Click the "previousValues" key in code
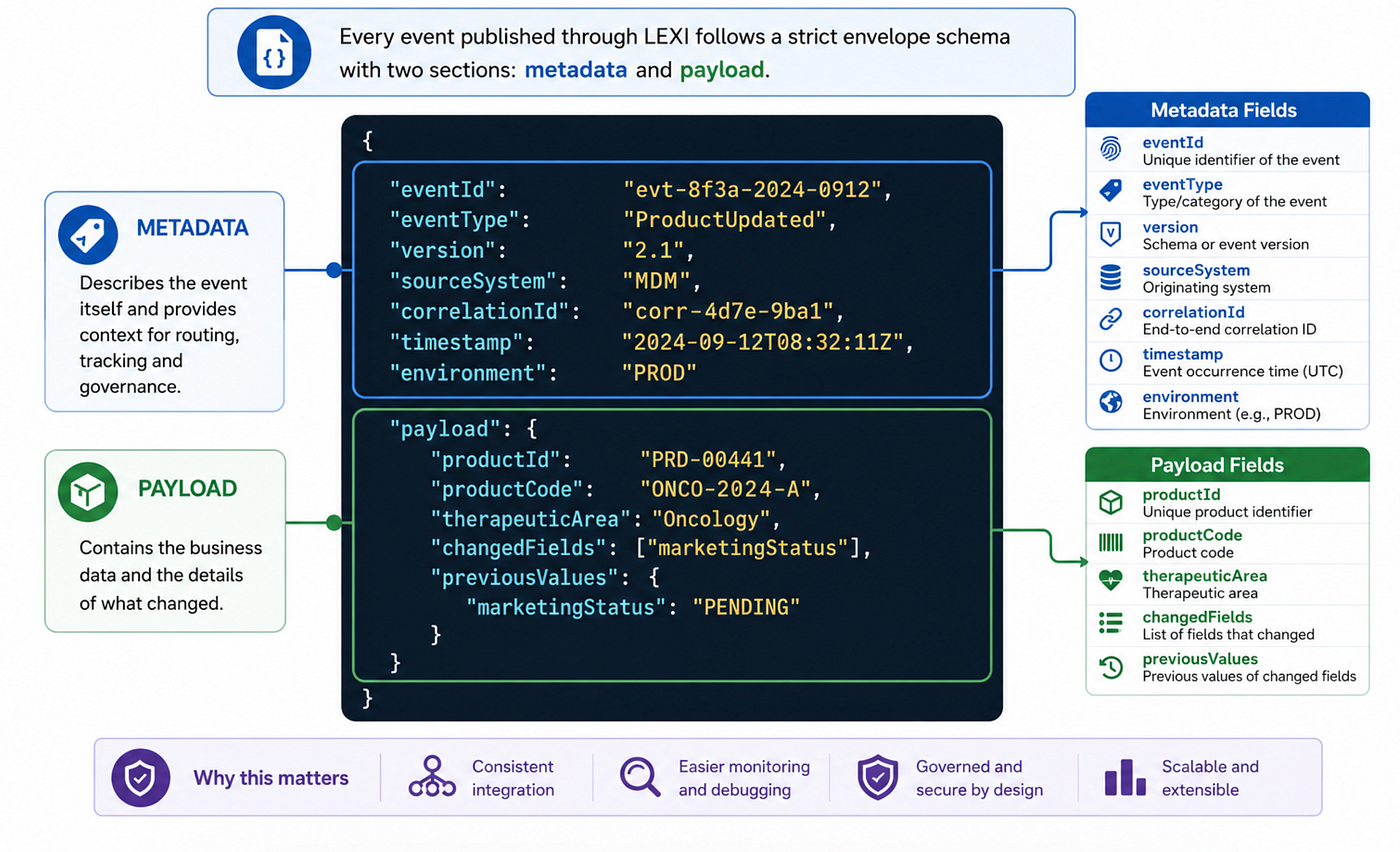This screenshot has width=1400, height=852. [524, 577]
